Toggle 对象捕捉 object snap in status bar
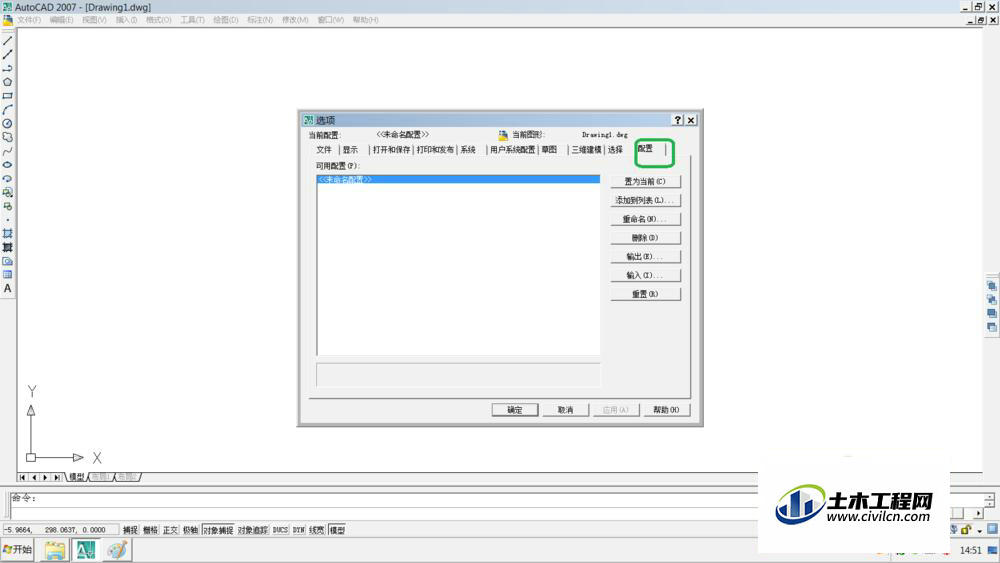This screenshot has height=563, width=1000. (218, 530)
